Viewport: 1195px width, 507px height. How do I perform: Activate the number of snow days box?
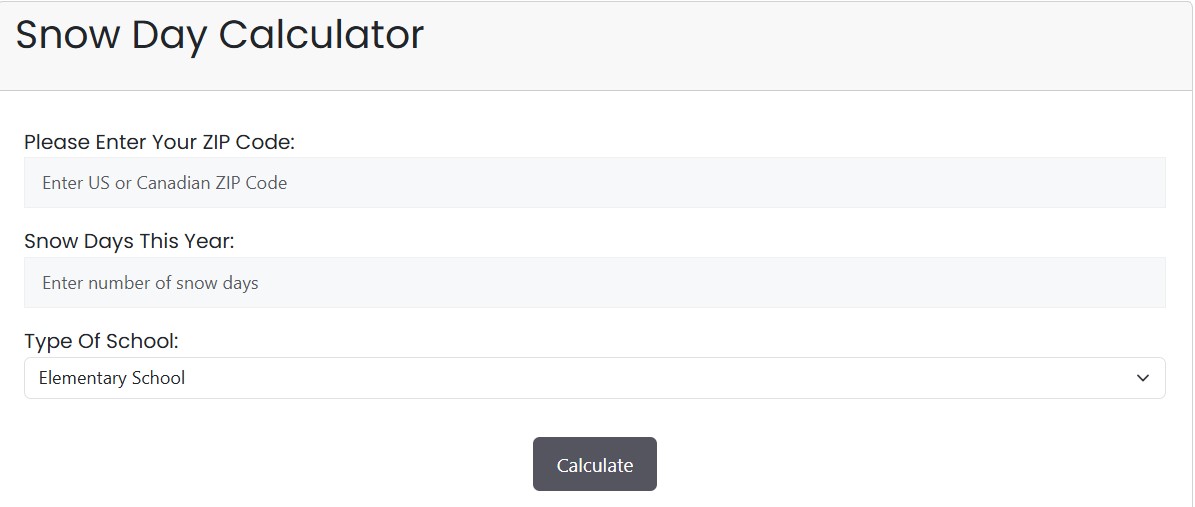tap(594, 283)
